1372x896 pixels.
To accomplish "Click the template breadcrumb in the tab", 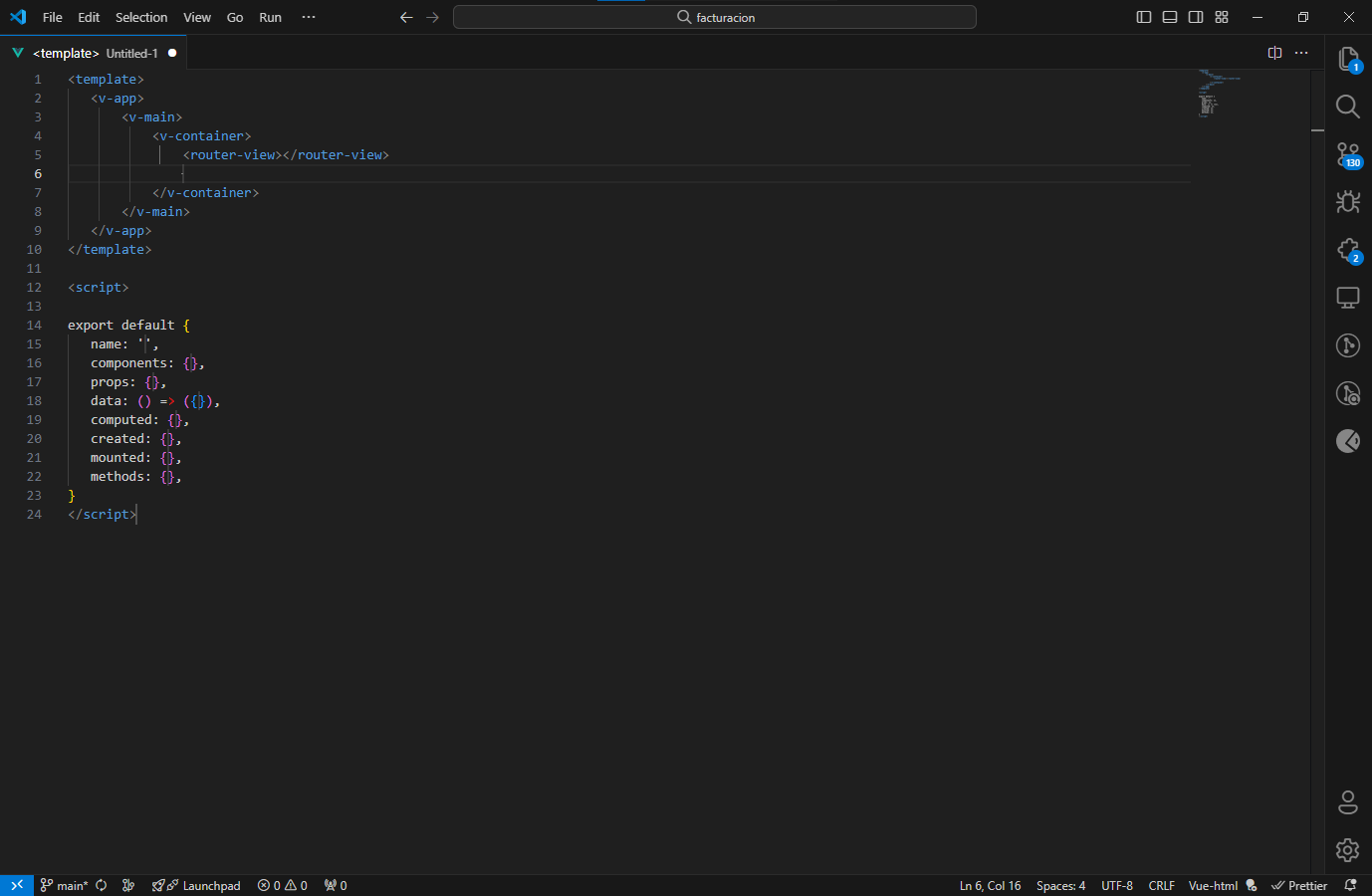I will pyautogui.click(x=66, y=53).
